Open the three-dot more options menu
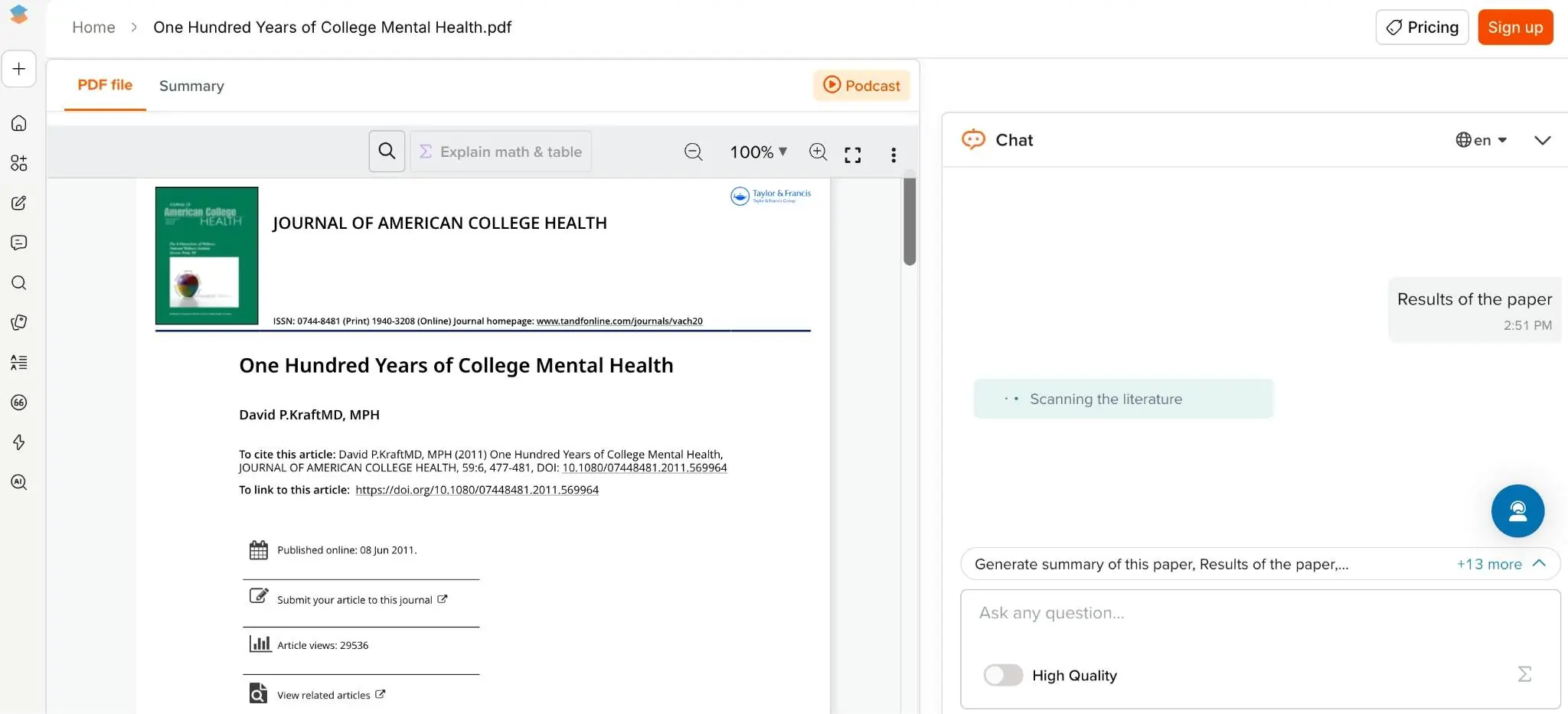Screen dimensions: 1568x714 tap(893, 155)
